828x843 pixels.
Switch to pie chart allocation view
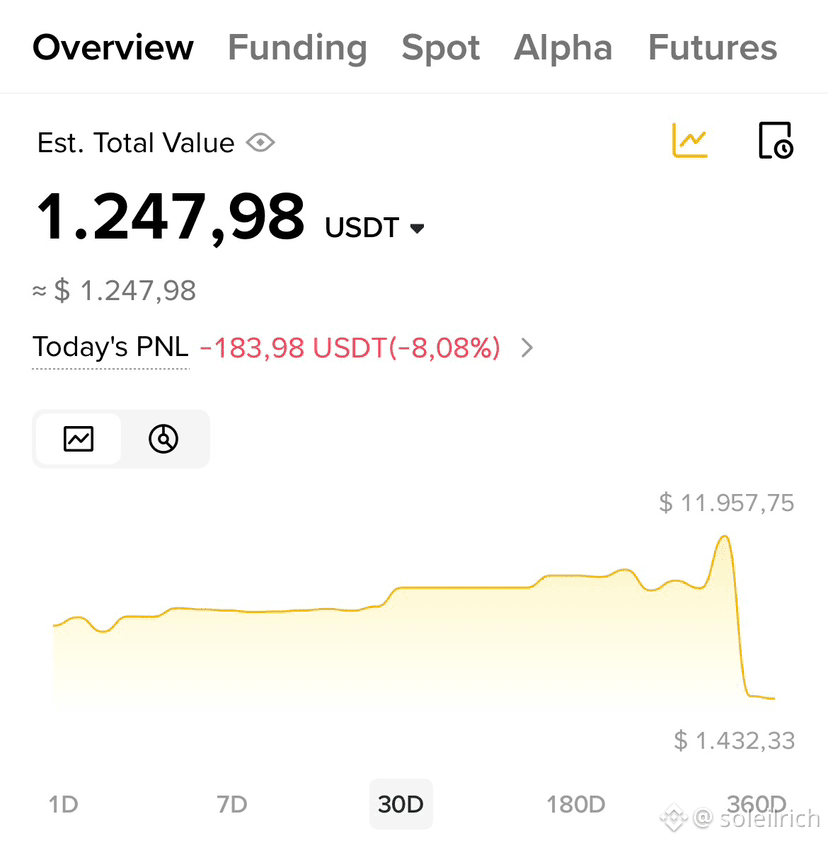(x=163, y=439)
